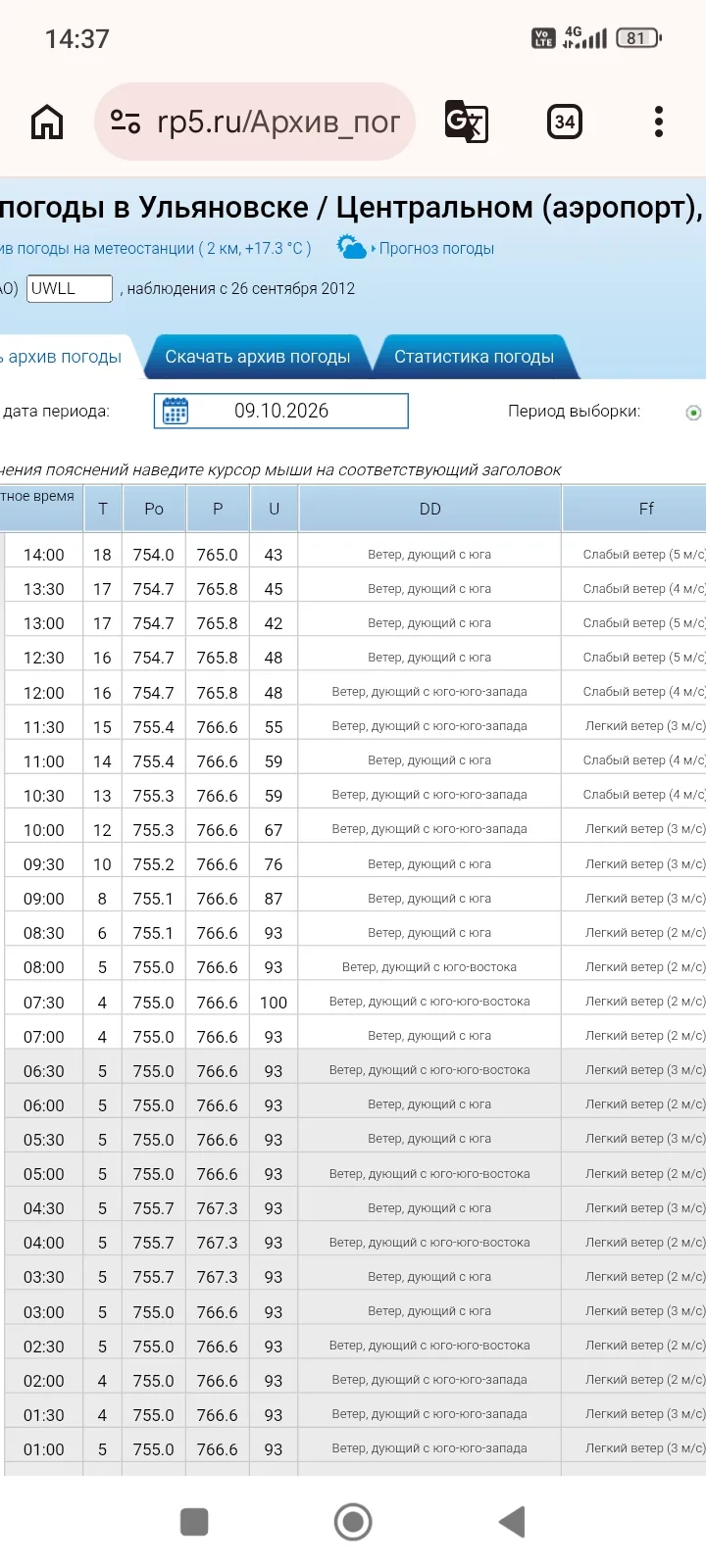The height and width of the screenshot is (1568, 706).
Task: Click the calendar icon in the date field
Action: 176,411
